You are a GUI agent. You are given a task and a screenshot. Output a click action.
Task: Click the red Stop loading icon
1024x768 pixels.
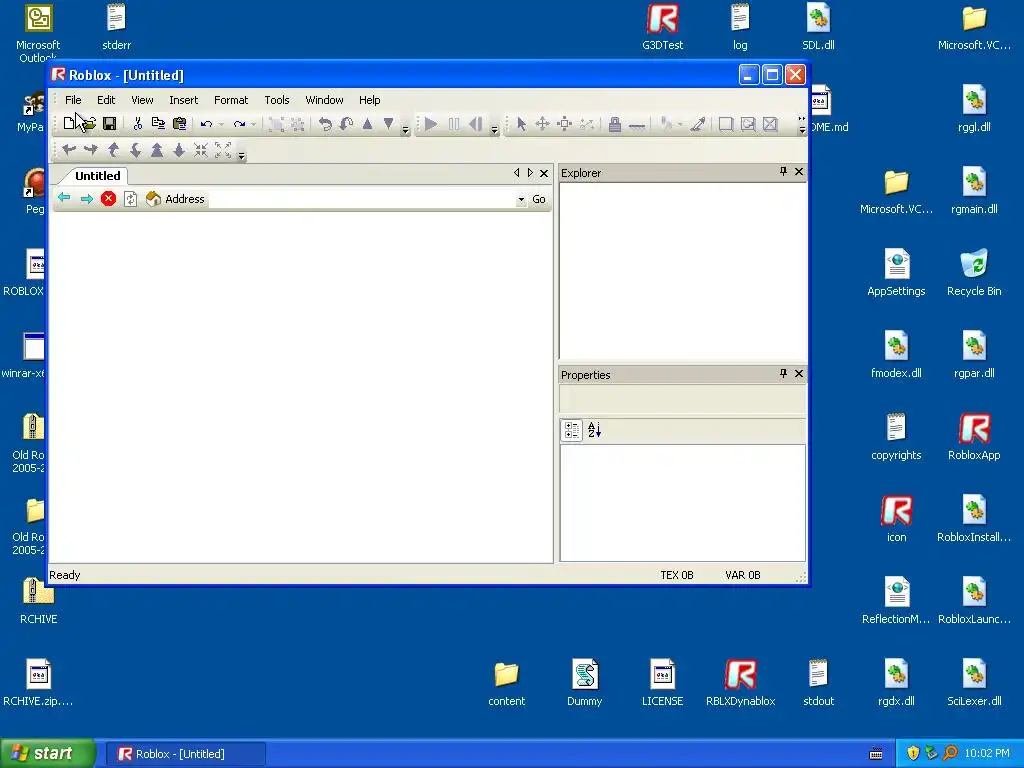108,199
